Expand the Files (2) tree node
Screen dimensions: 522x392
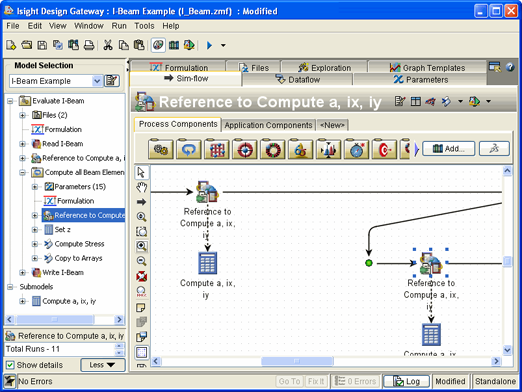[22, 115]
